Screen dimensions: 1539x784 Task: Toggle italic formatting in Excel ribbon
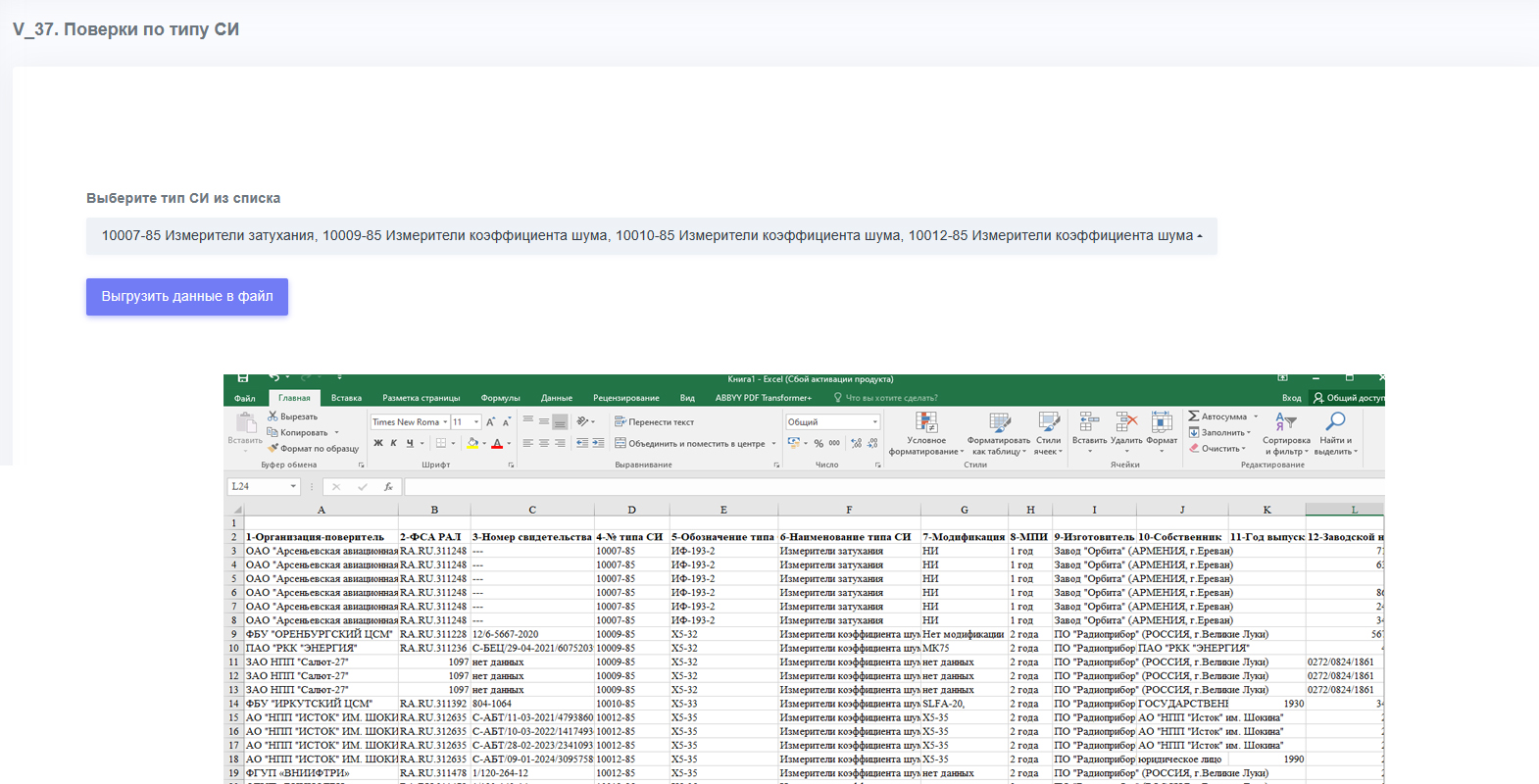394,444
